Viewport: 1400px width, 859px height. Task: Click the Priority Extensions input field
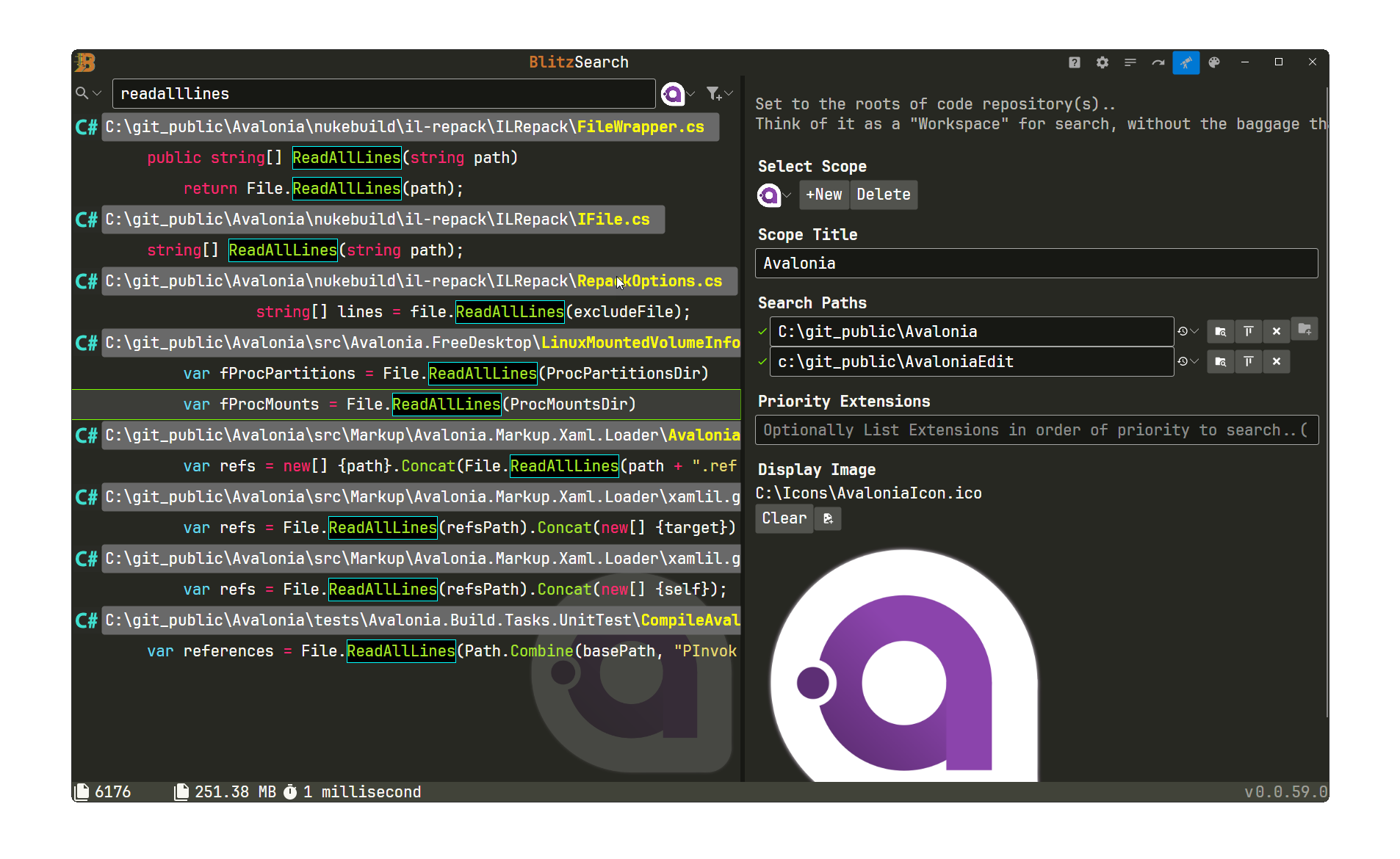tap(1036, 430)
